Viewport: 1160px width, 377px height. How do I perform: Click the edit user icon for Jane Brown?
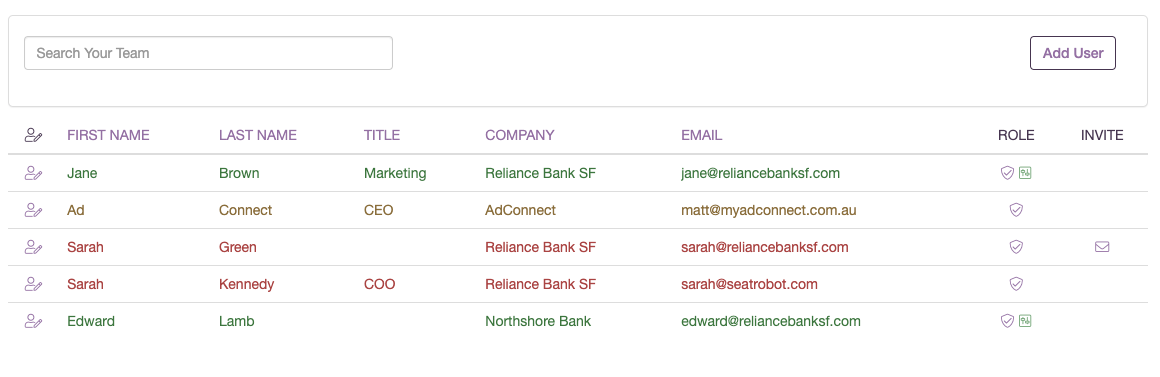coord(33,173)
